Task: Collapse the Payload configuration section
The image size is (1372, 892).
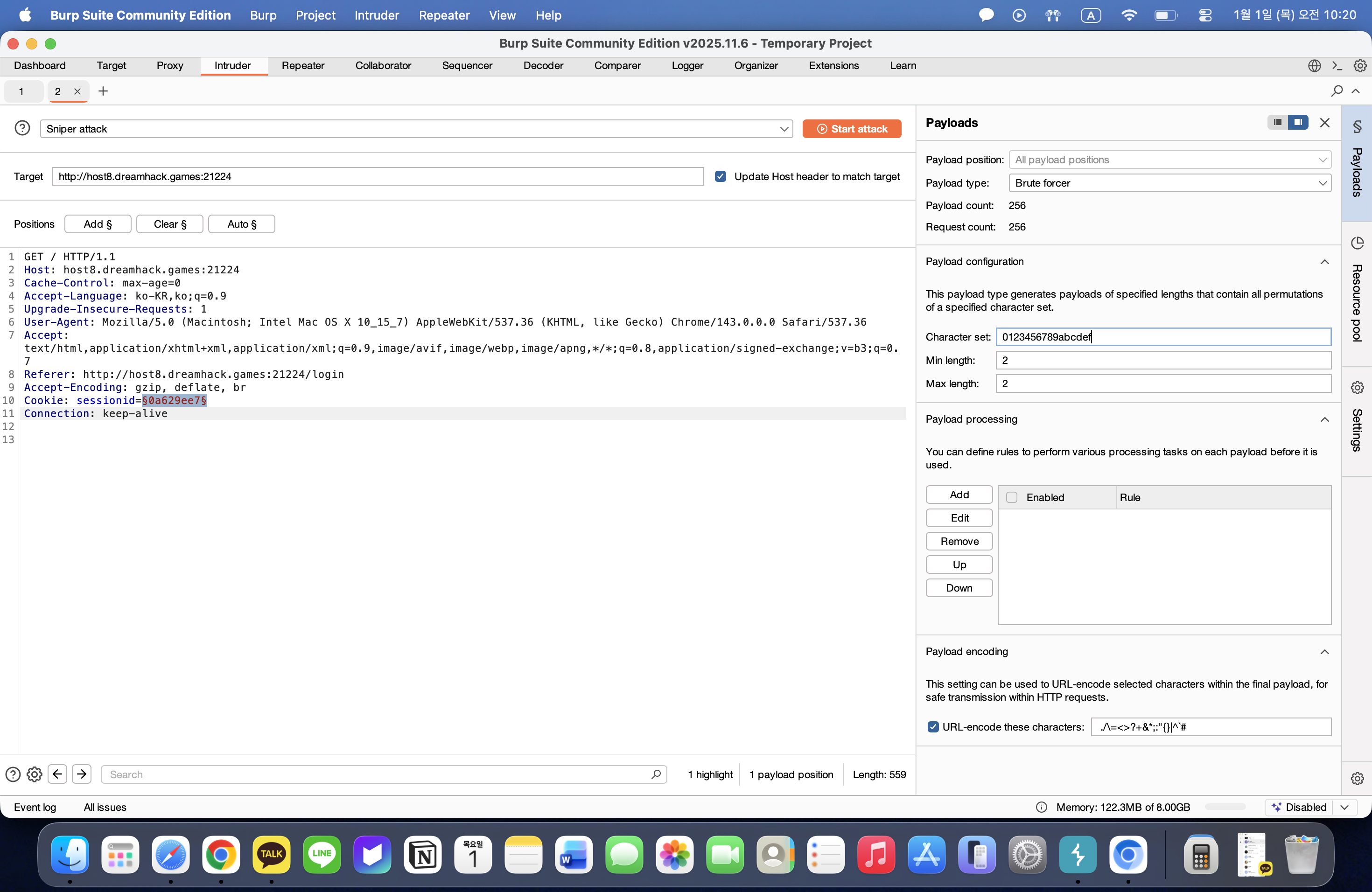Action: (x=1324, y=262)
